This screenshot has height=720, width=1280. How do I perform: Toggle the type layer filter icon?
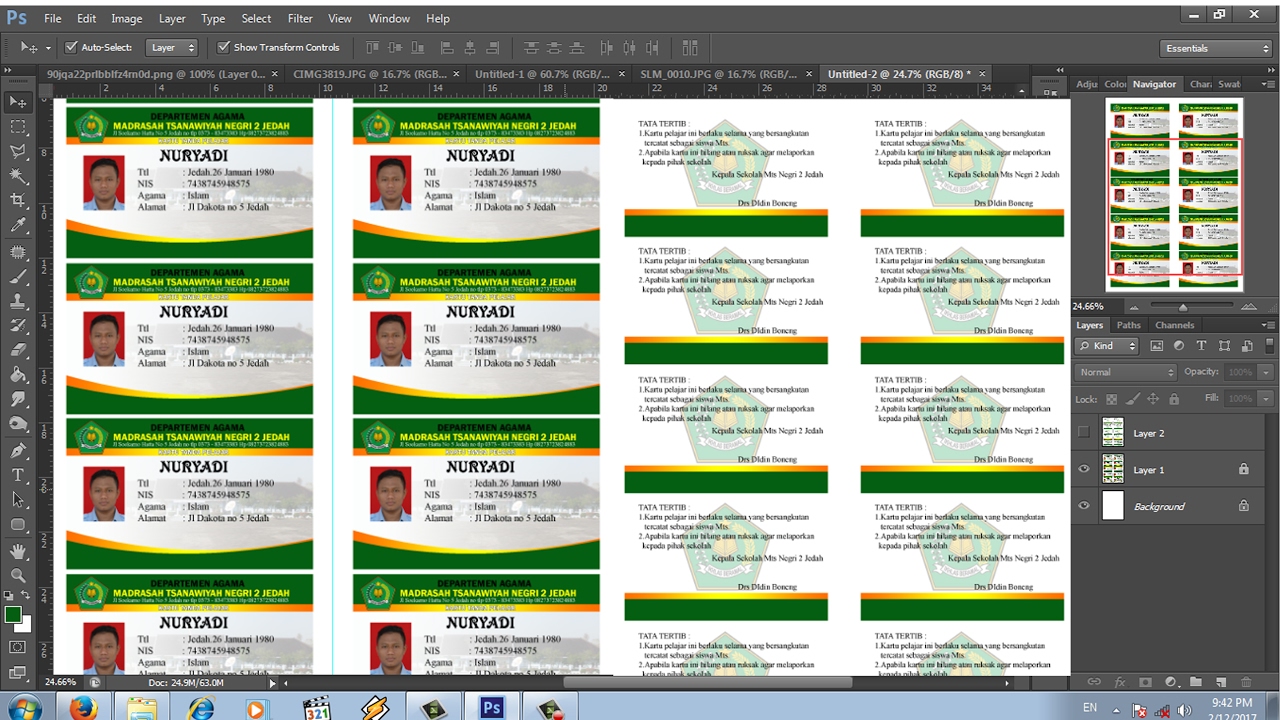pos(1201,345)
